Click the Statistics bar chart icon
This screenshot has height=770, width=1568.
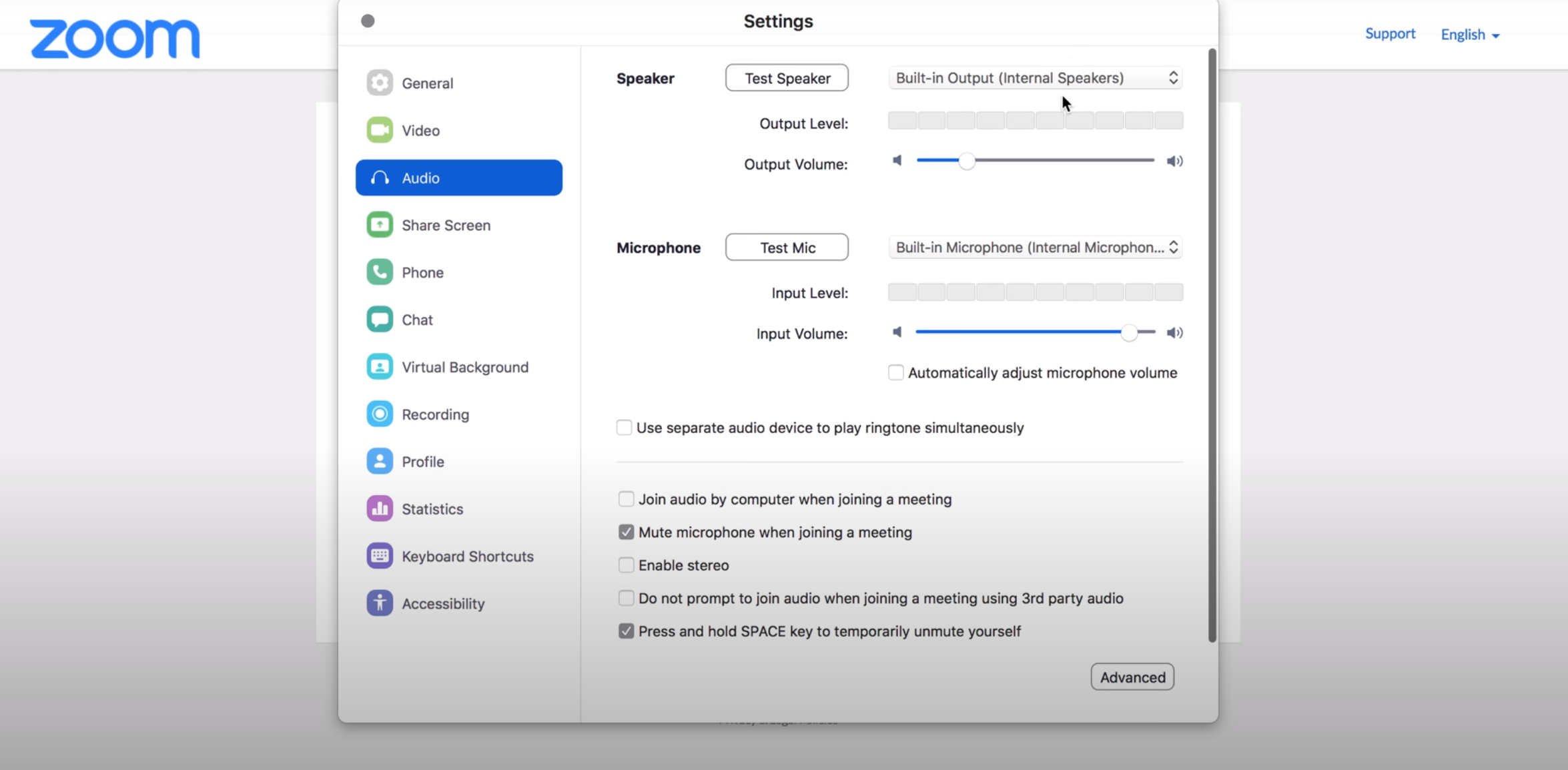coord(380,508)
